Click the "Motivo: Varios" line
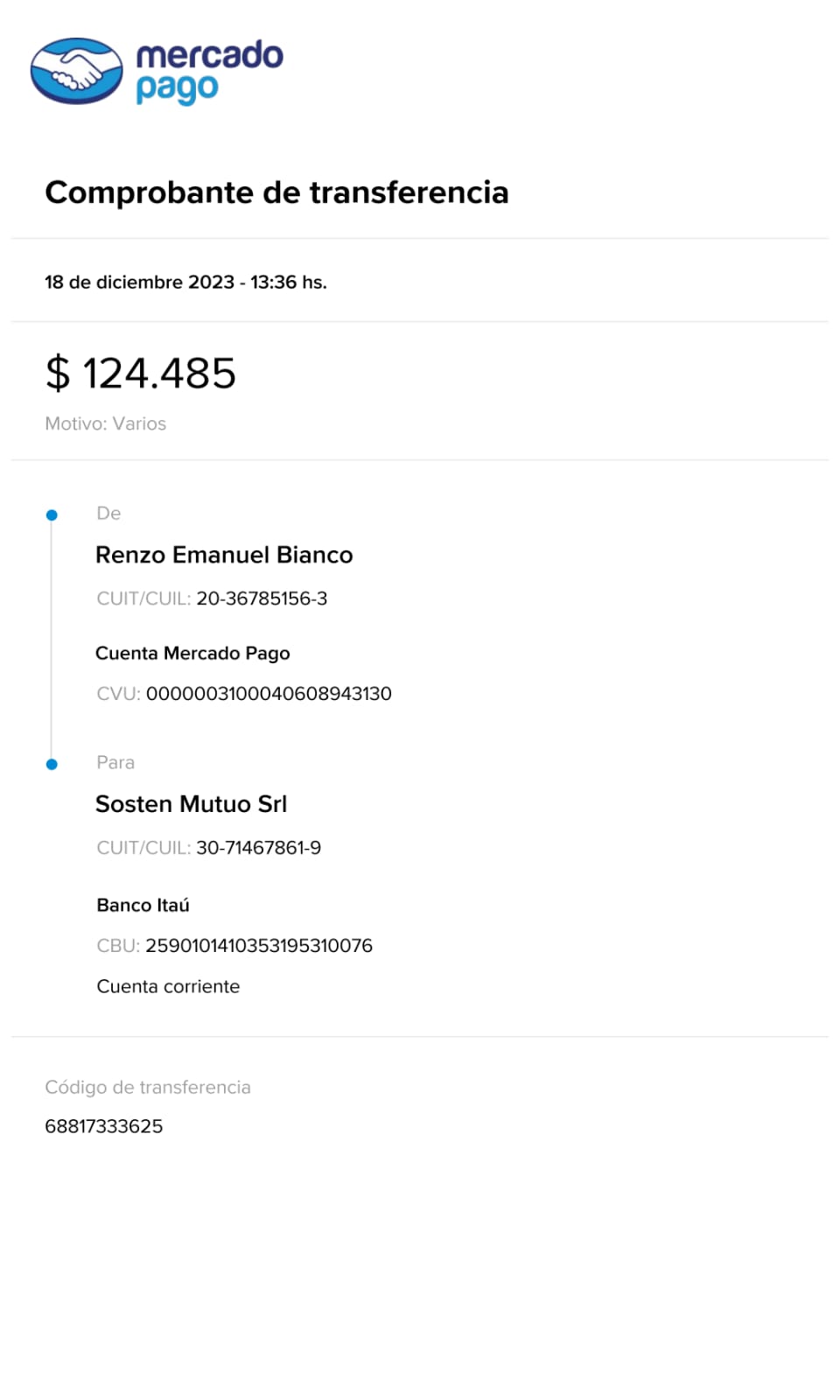Viewport: 840px width, 1400px height. [105, 423]
